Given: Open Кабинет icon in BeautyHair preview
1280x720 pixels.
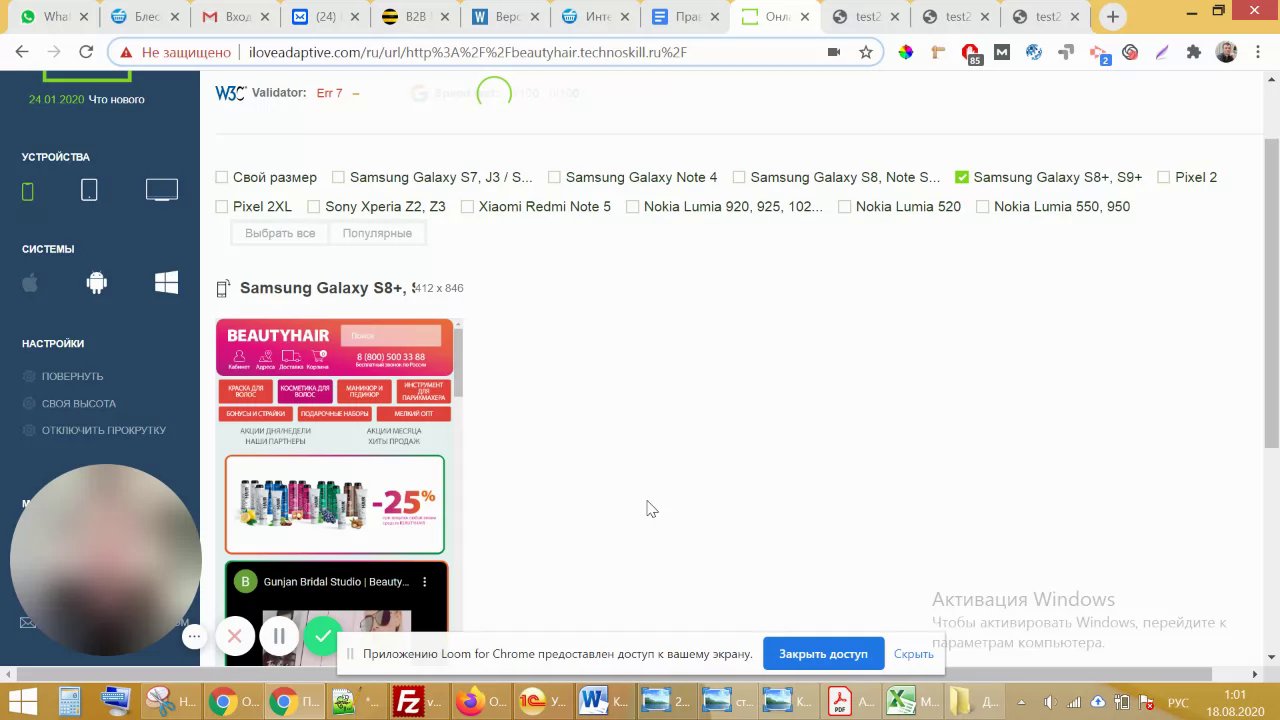Looking at the screenshot, I should pos(239,359).
